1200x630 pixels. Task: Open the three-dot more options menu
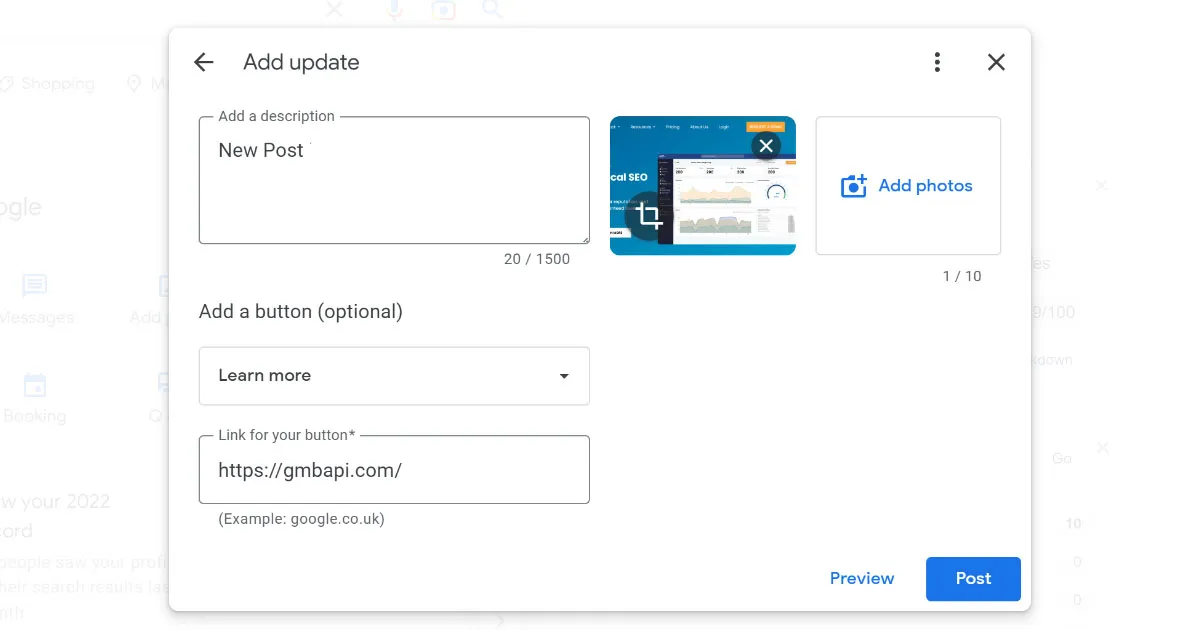(x=937, y=62)
